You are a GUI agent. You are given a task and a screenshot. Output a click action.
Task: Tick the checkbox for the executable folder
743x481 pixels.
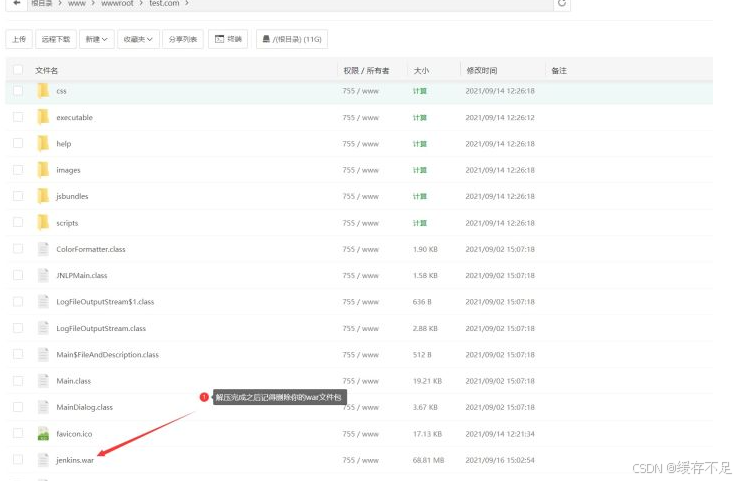(18, 117)
